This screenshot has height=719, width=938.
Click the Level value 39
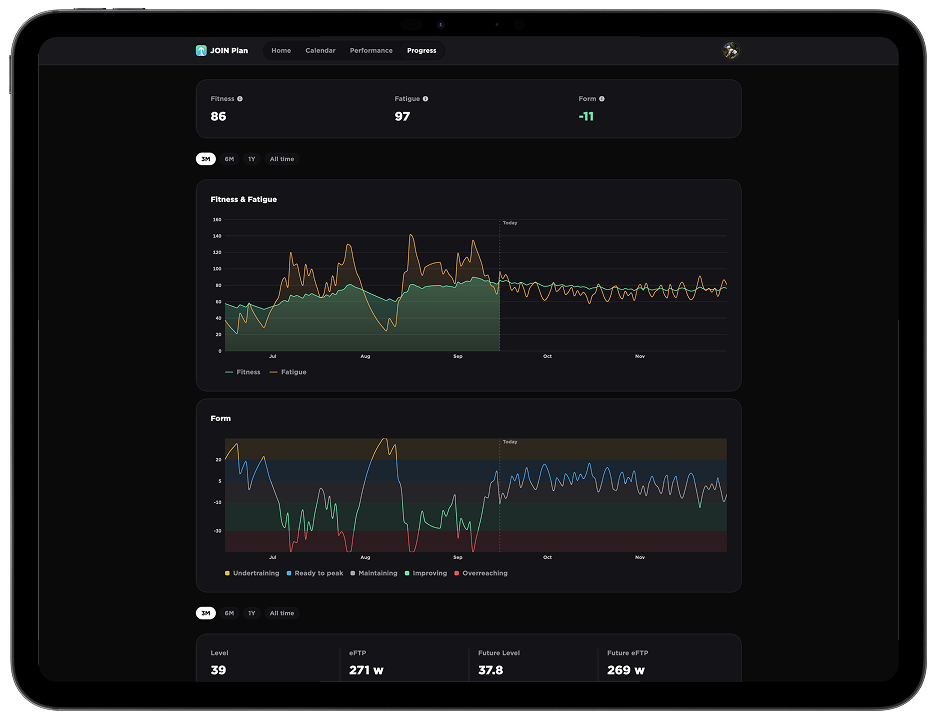click(218, 671)
